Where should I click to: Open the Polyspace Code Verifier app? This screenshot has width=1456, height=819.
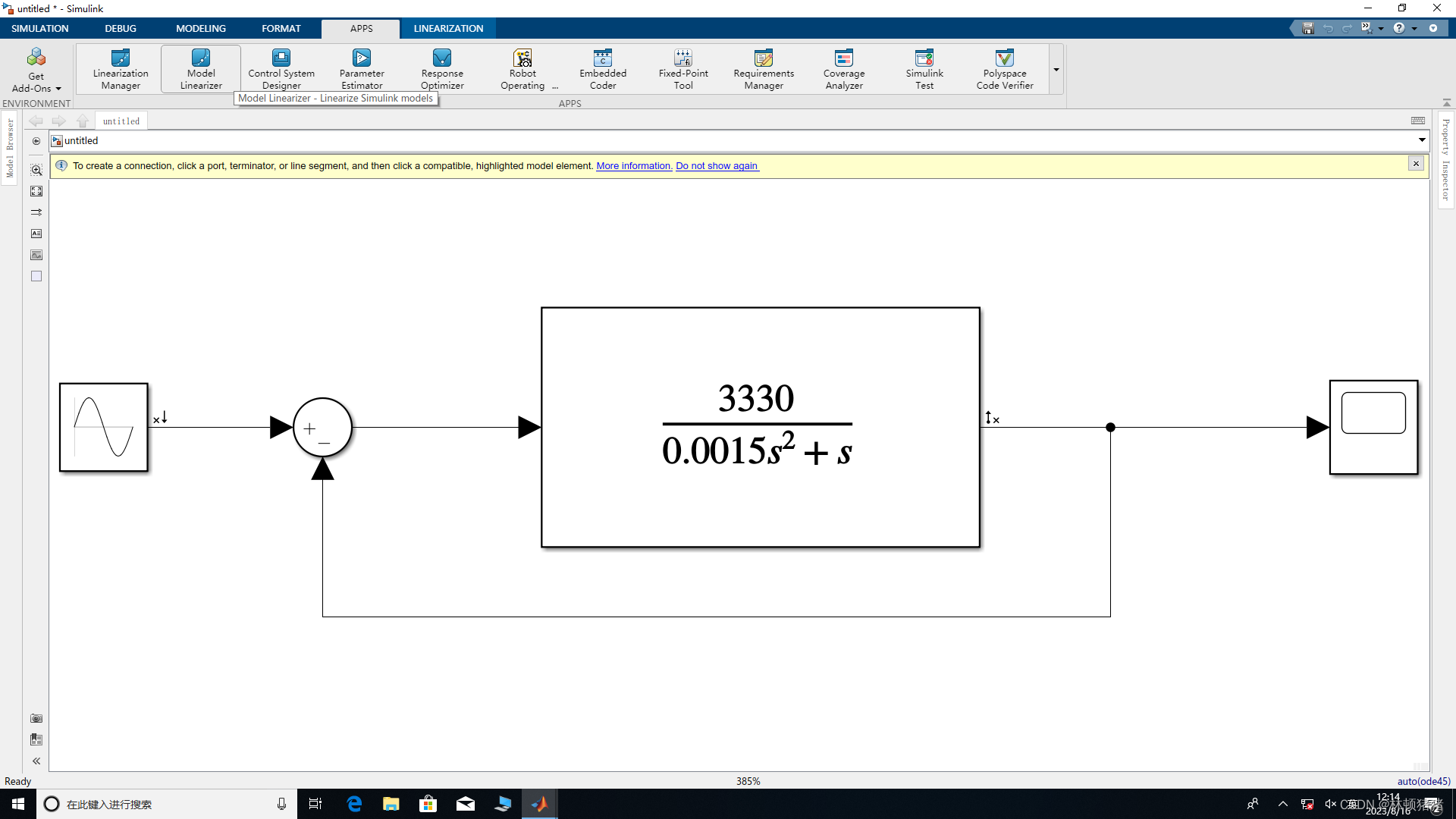click(x=1004, y=68)
